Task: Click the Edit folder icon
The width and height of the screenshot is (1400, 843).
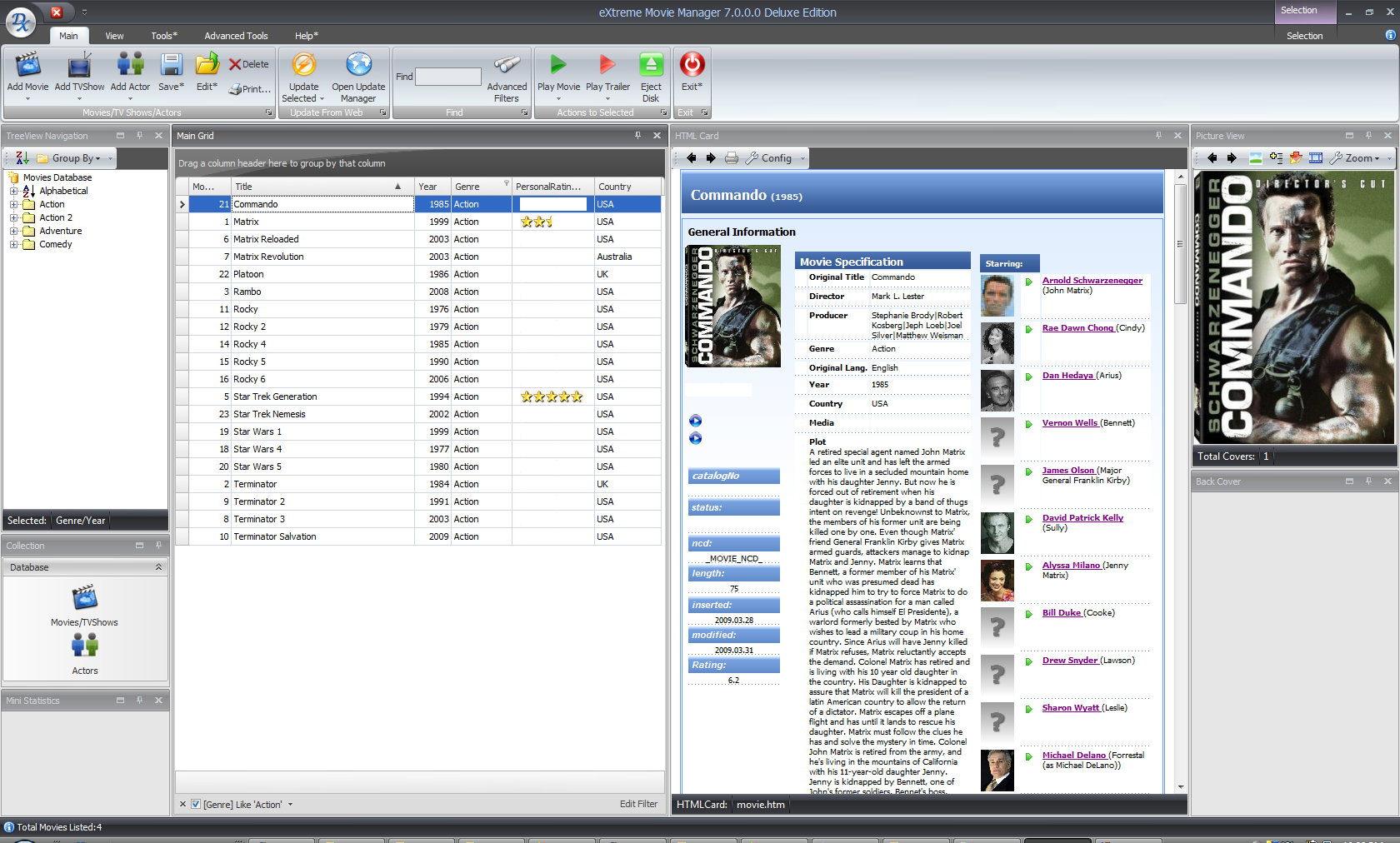Action: [x=207, y=65]
